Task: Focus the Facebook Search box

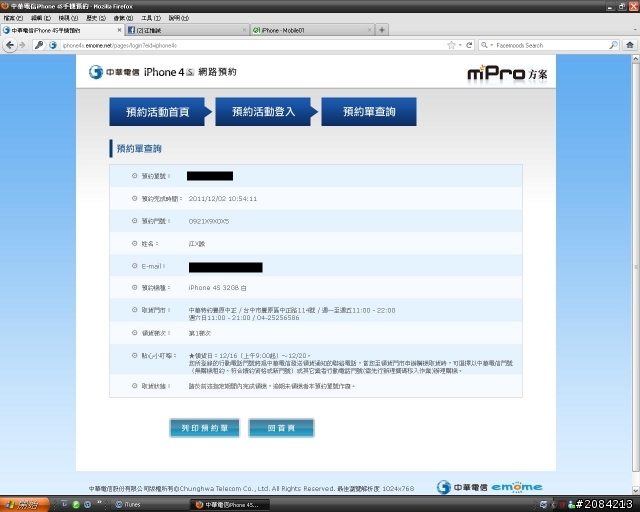Action: point(551,45)
